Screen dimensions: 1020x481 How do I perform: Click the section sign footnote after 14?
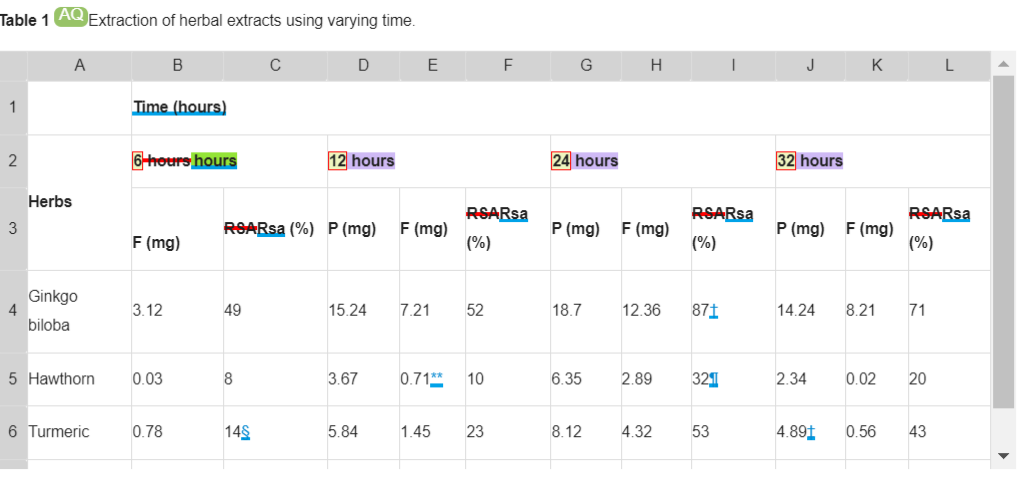(x=245, y=432)
